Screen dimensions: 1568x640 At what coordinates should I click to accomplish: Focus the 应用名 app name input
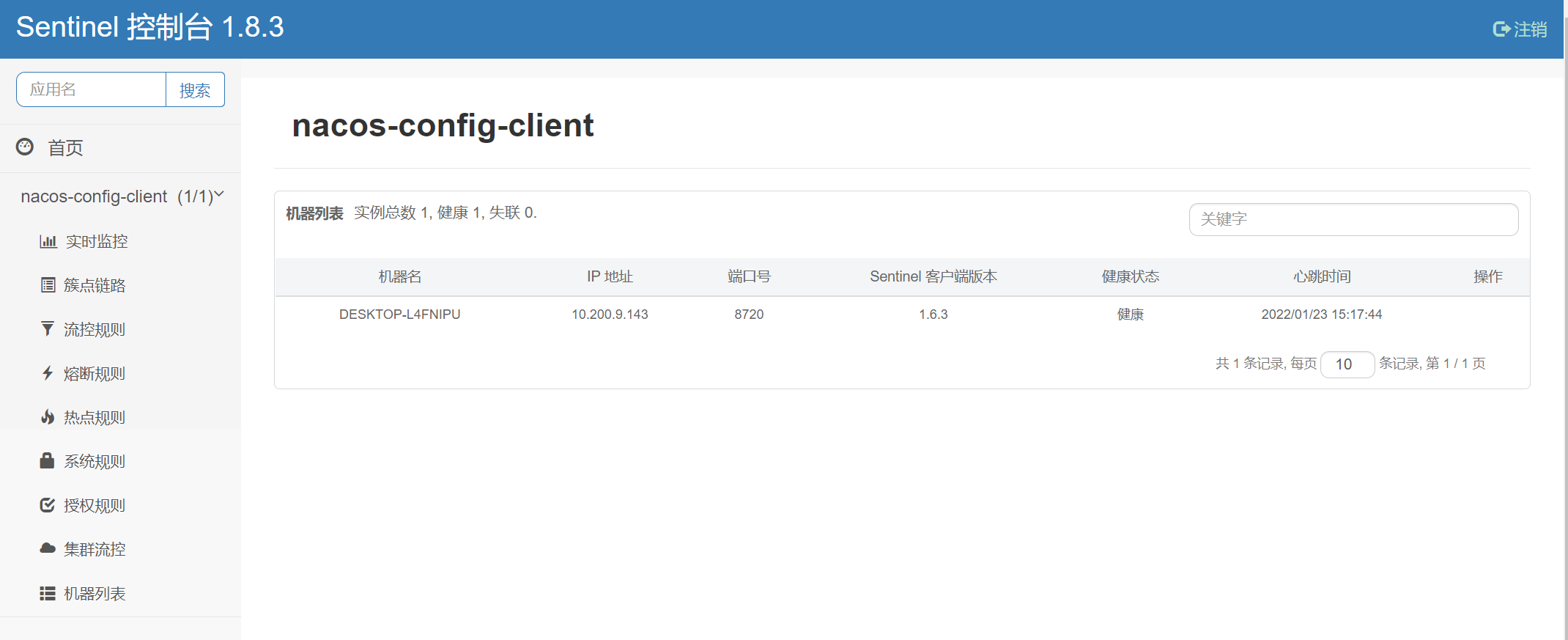click(92, 90)
